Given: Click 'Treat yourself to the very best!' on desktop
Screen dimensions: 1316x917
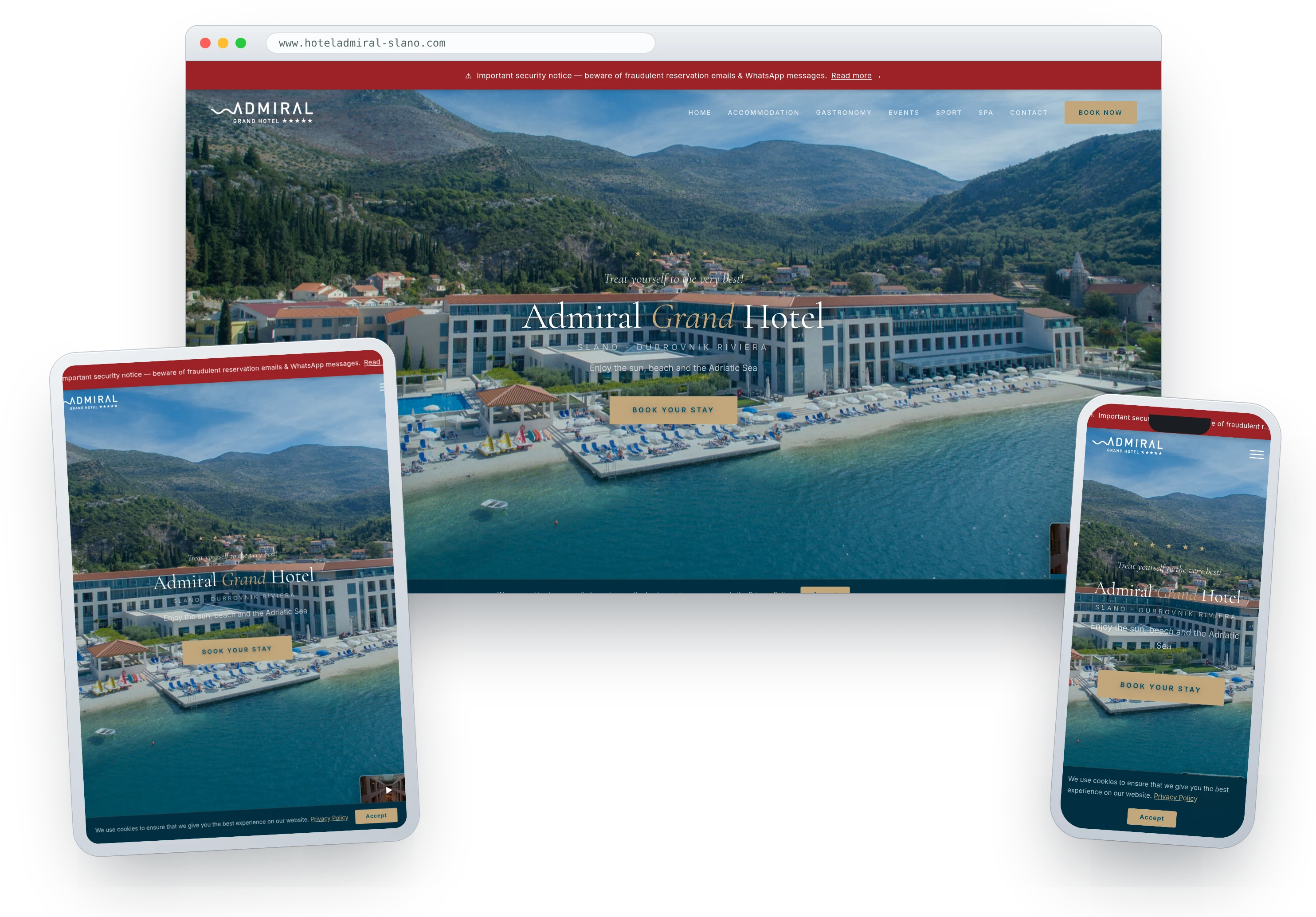Looking at the screenshot, I should pyautogui.click(x=674, y=279).
